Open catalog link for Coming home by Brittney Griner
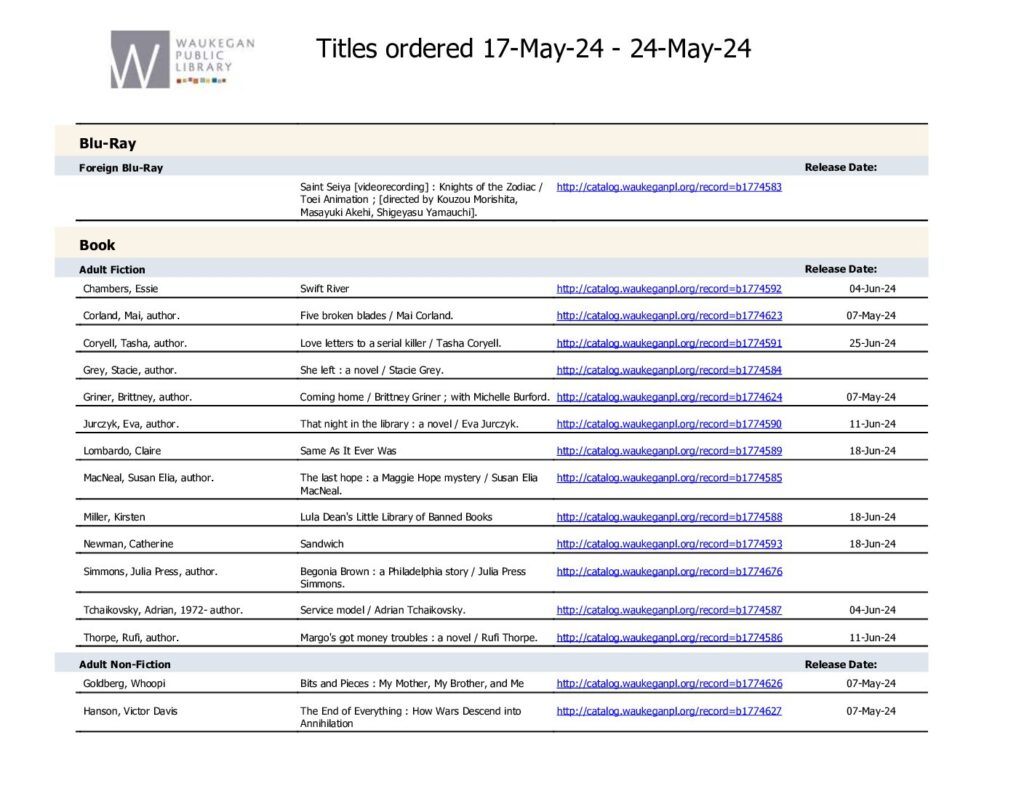 (669, 397)
